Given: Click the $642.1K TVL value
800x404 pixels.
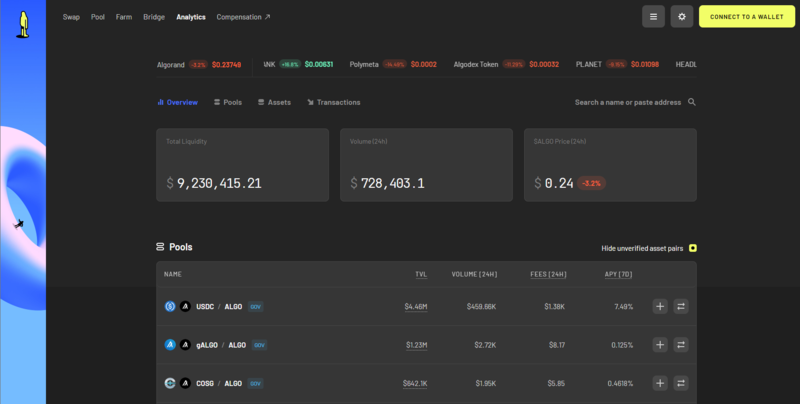Looking at the screenshot, I should (415, 383).
